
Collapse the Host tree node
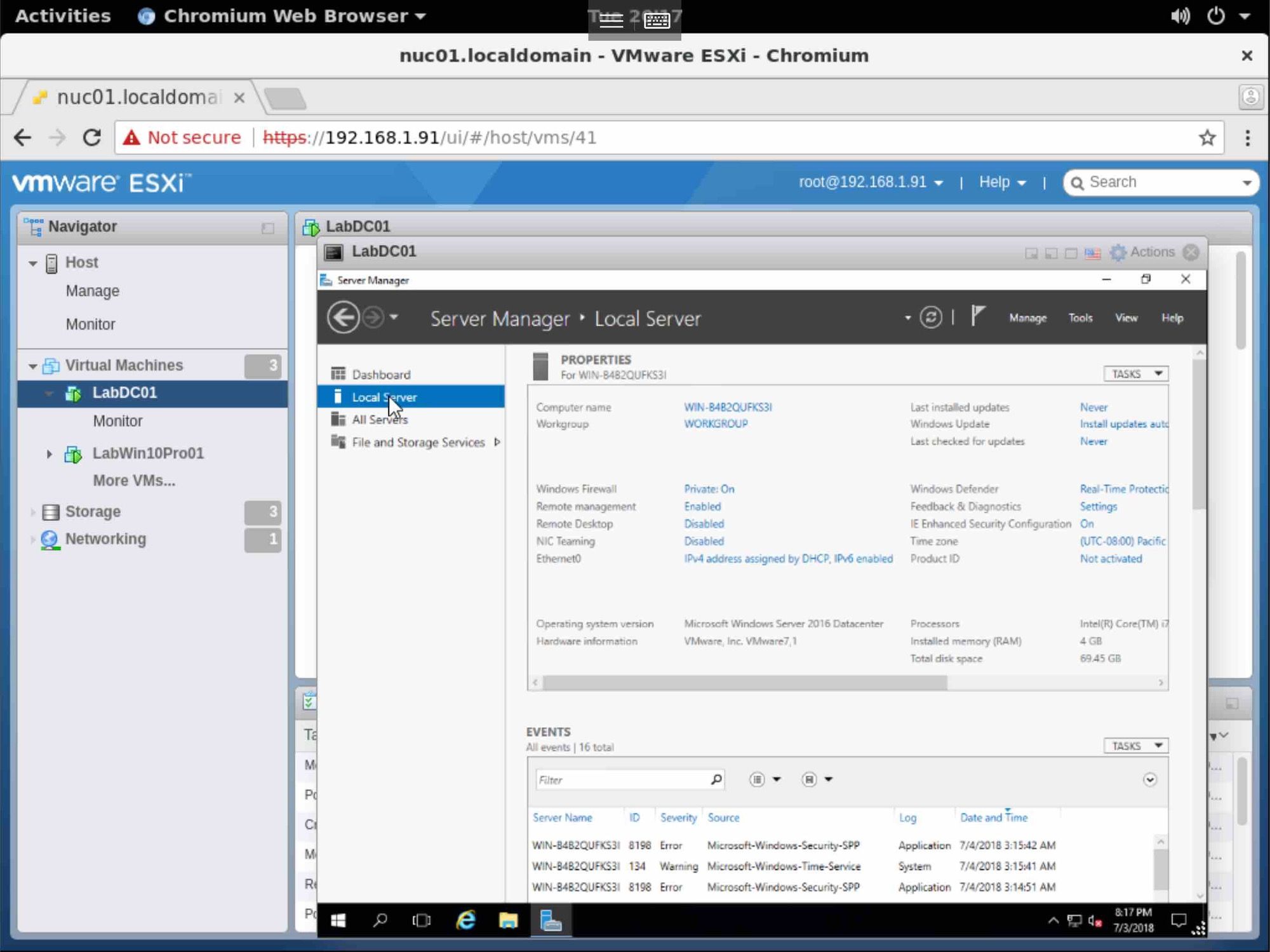32,263
